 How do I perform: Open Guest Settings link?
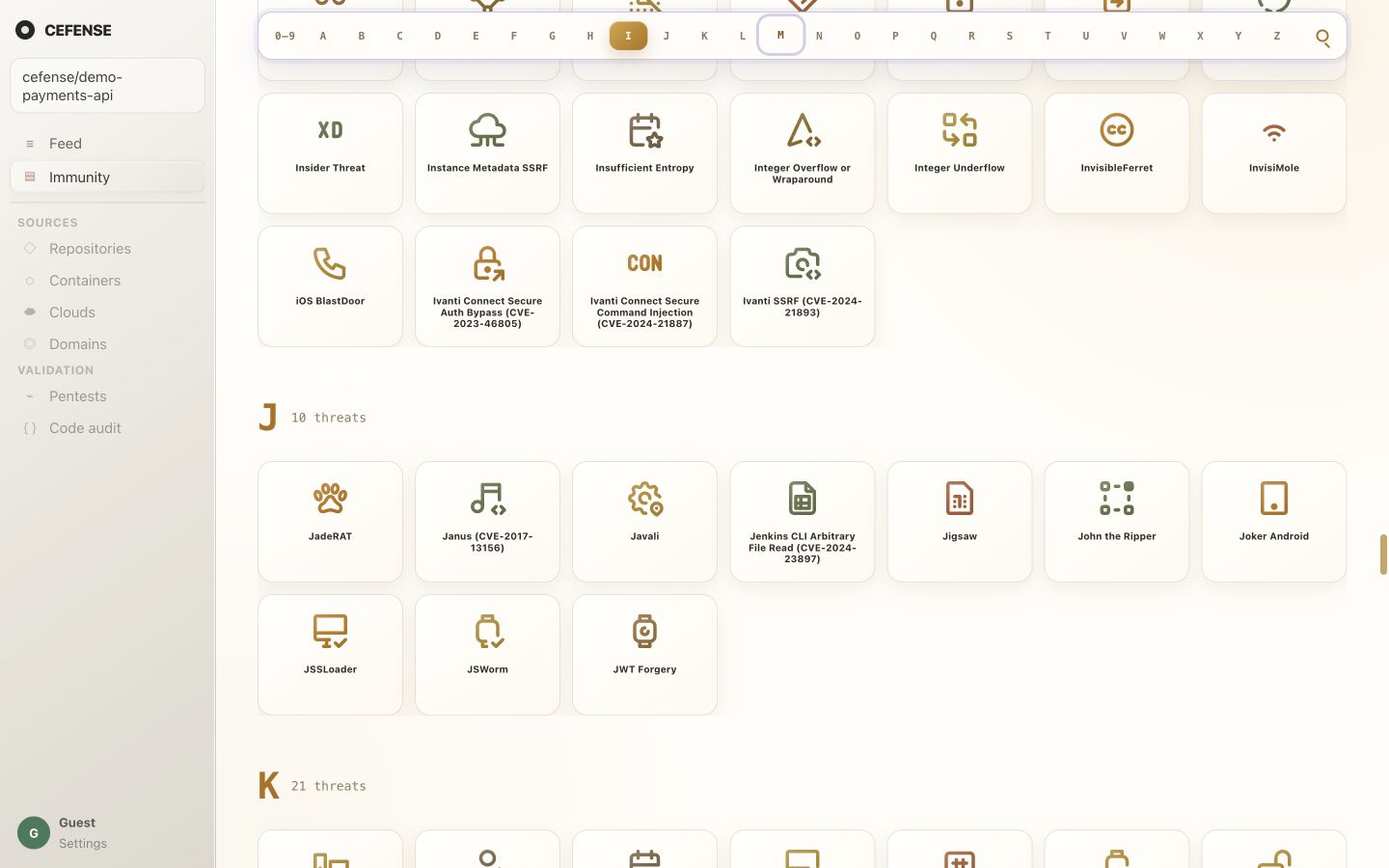(83, 843)
